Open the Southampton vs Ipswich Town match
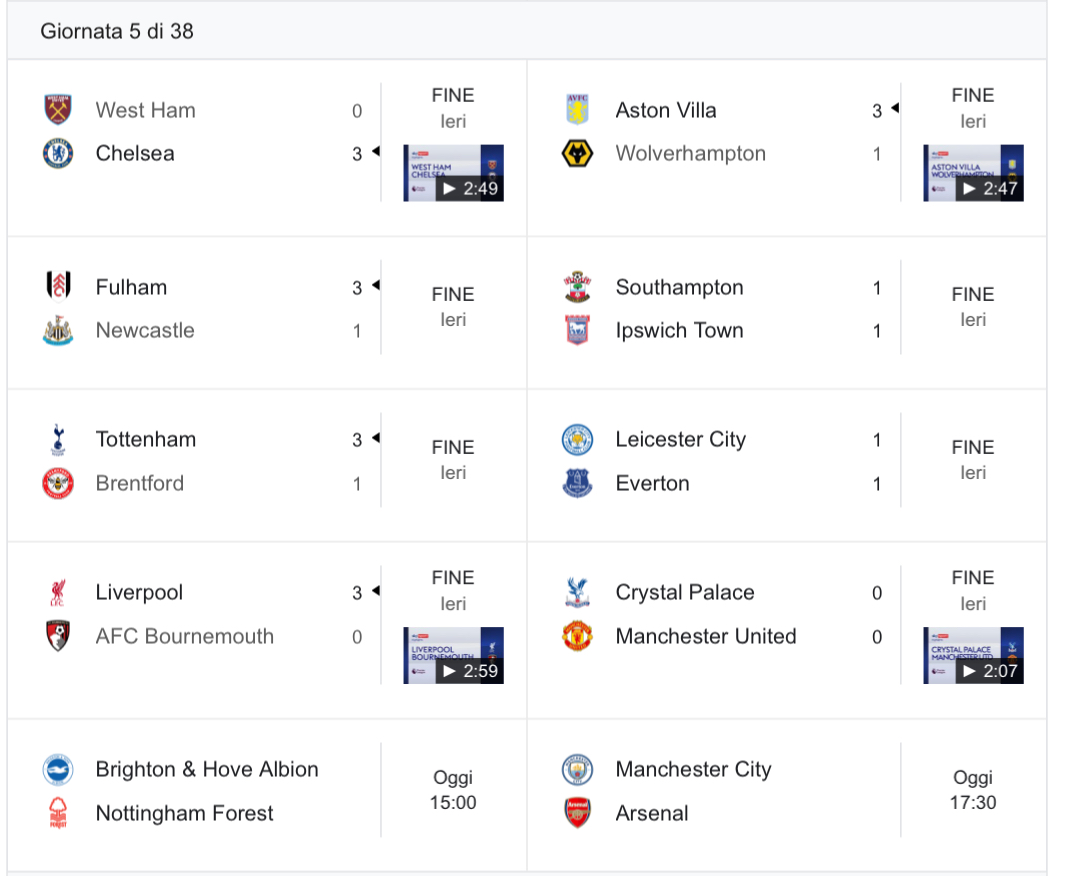 (787, 313)
